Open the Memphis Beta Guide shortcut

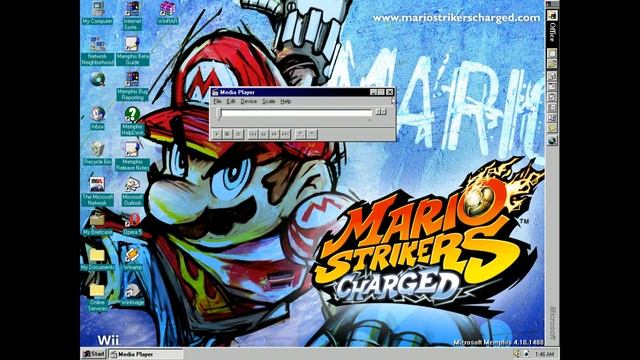(x=132, y=51)
